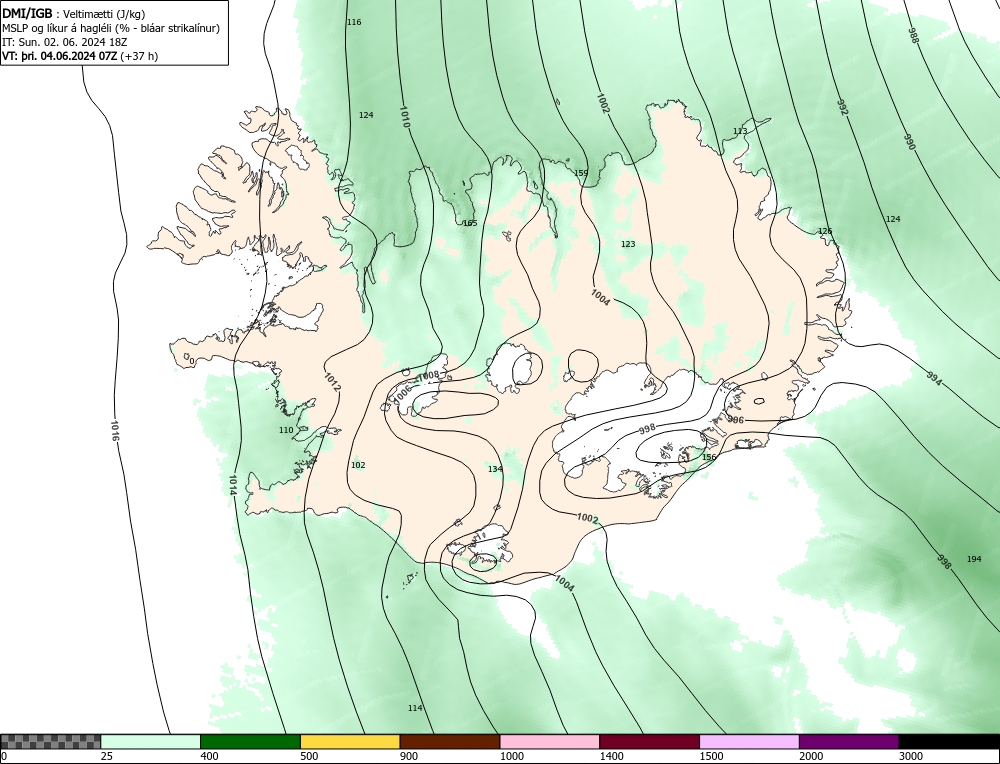Screen dimensions: 1000x764
Task: Select the brown 900–1000 legend swatch
Action: coord(450,741)
